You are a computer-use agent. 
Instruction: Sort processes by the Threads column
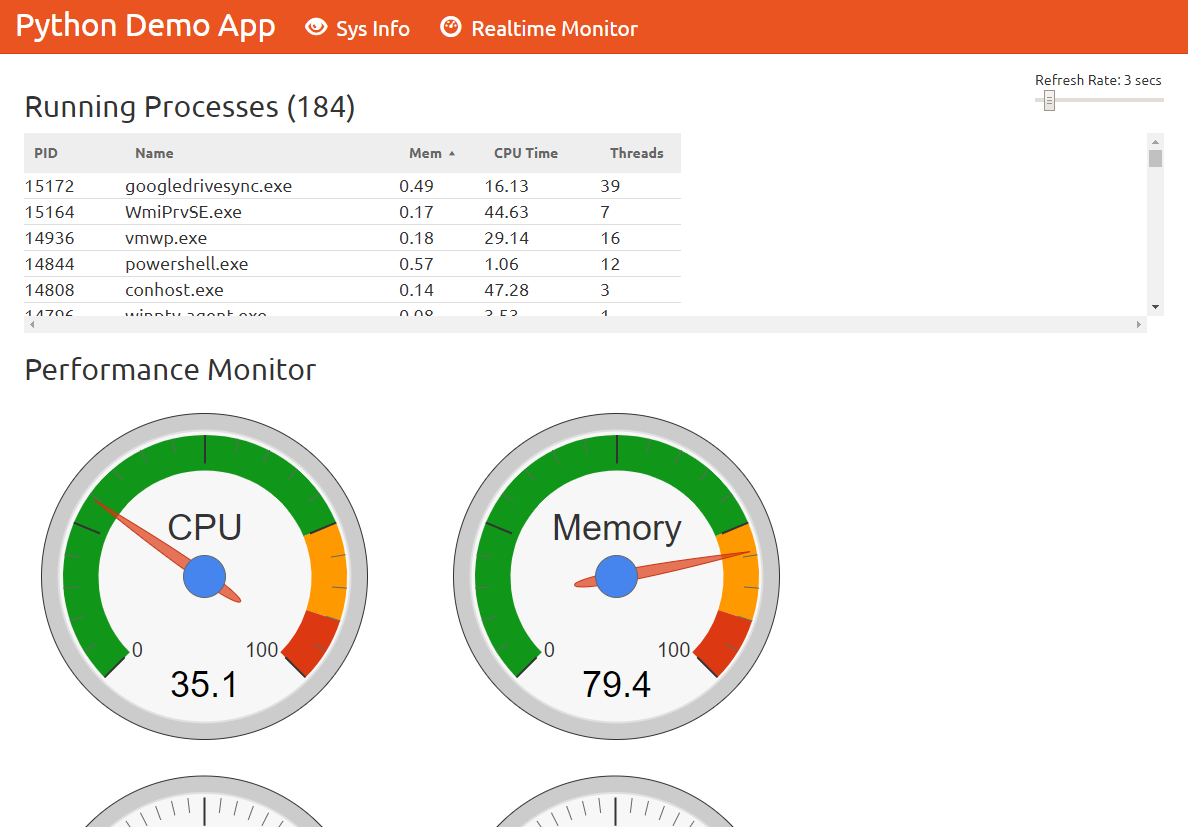tap(636, 153)
